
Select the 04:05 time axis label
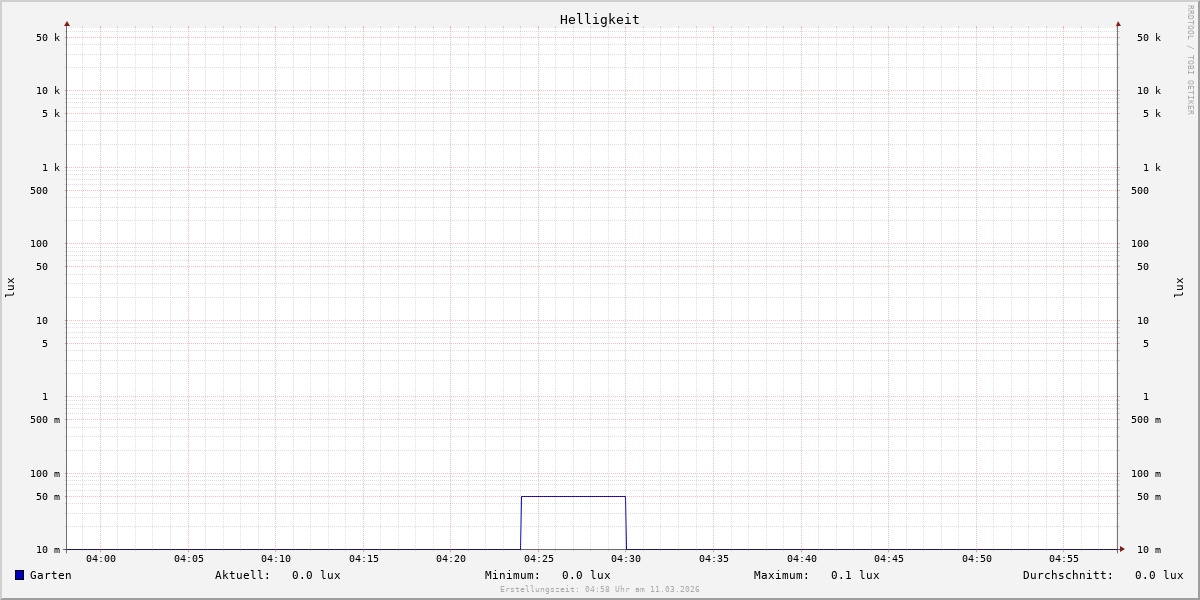[189, 559]
